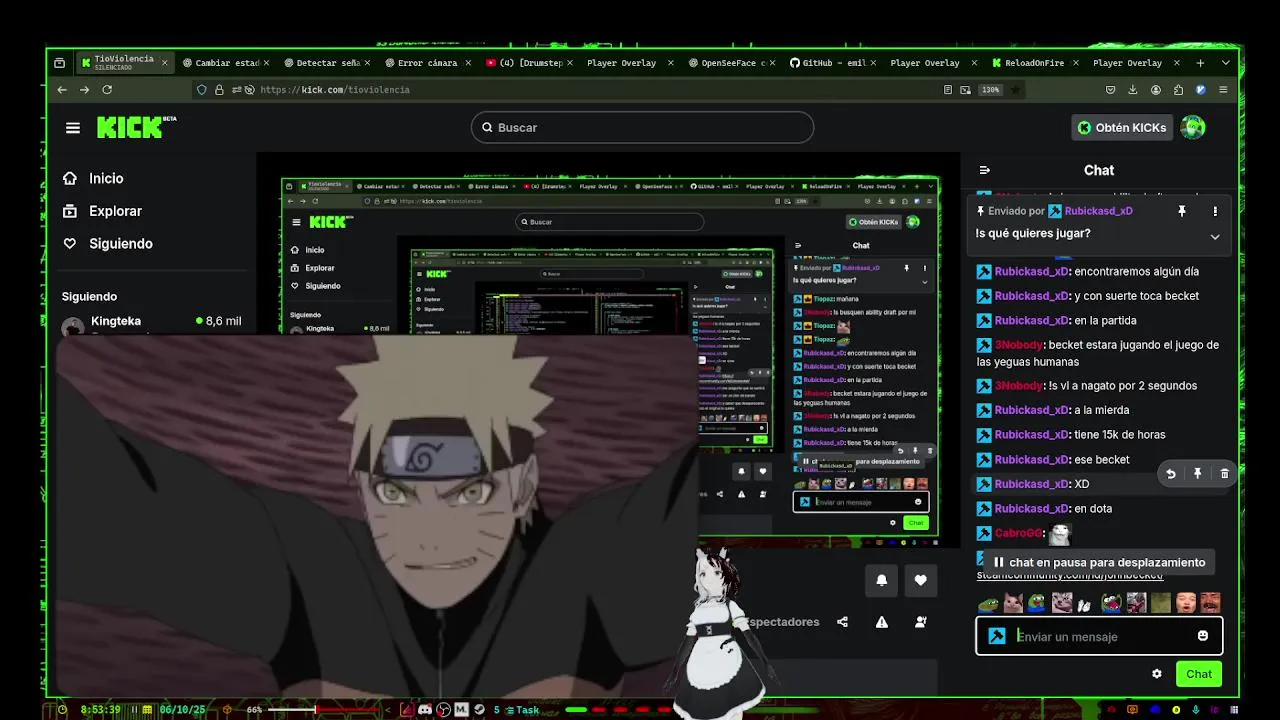The width and height of the screenshot is (1280, 720).
Task: Reload the current page
Action: pos(107,90)
